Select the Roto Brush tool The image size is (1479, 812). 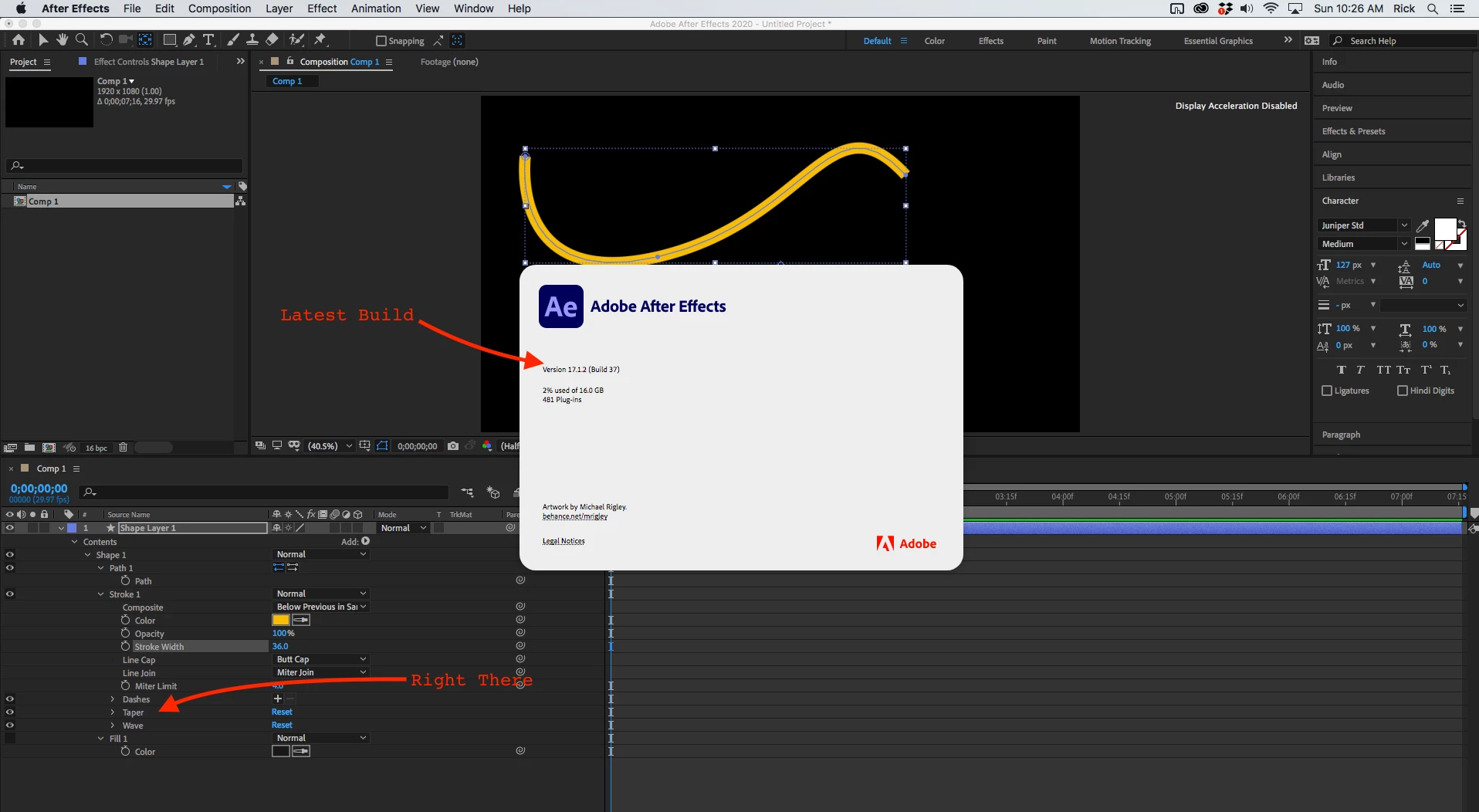click(296, 40)
